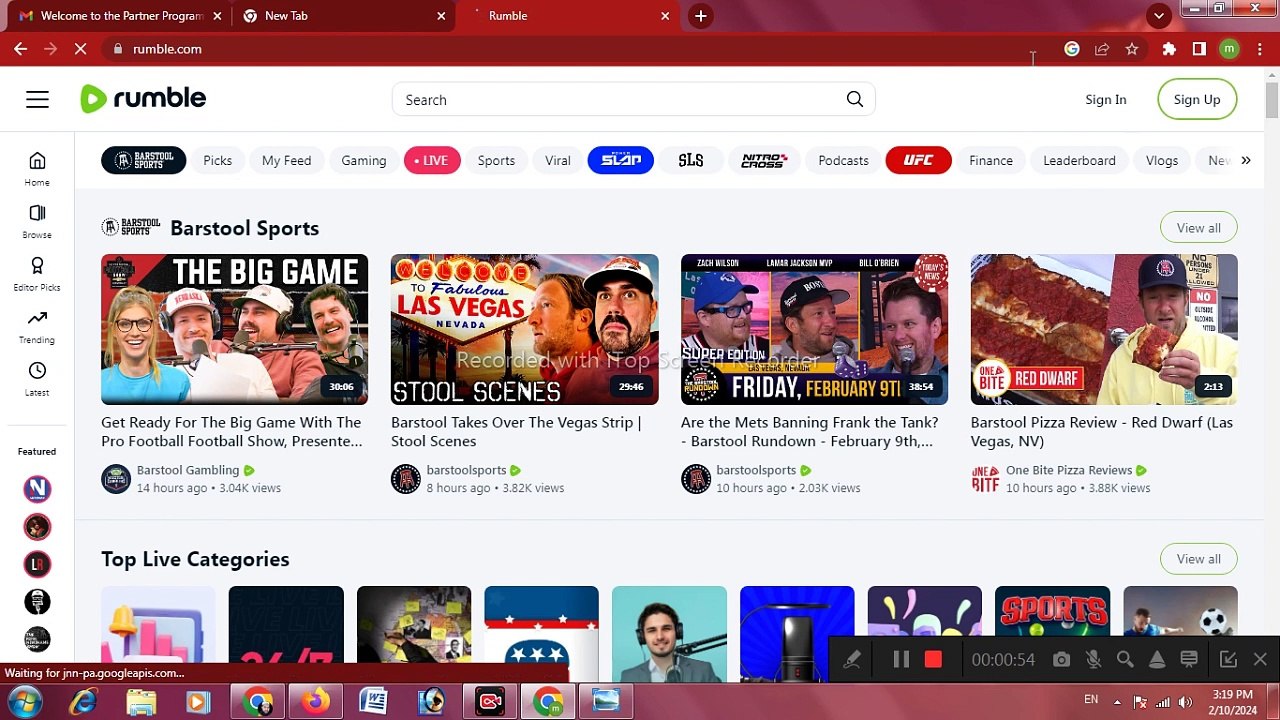
Task: Open a new browser tab
Action: coord(701,16)
